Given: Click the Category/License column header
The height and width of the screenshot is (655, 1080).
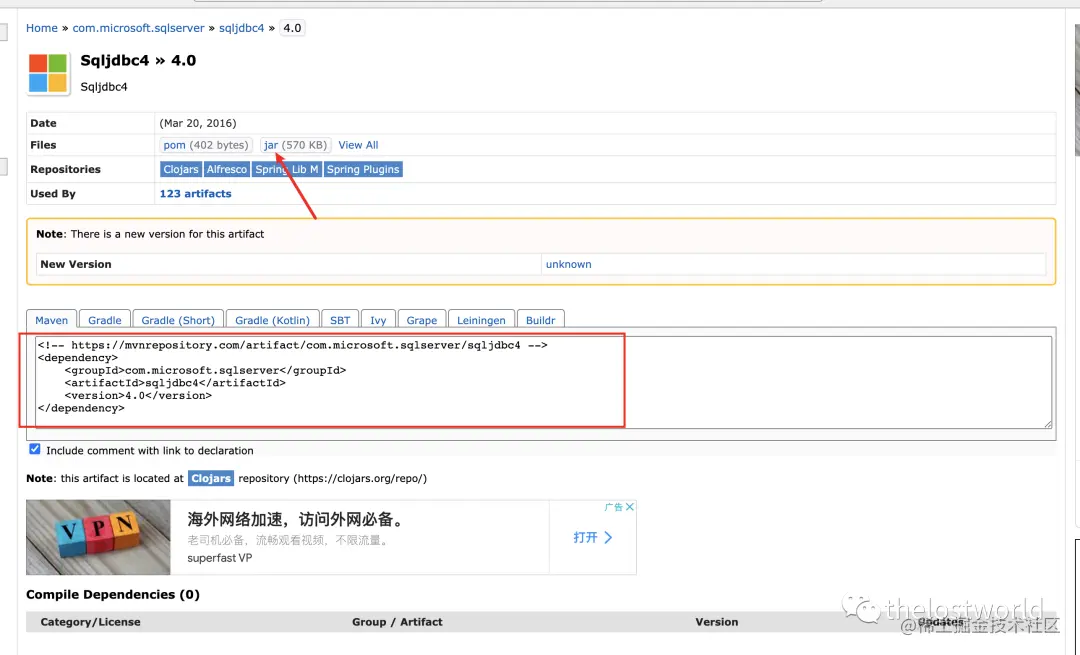Looking at the screenshot, I should (90, 622).
